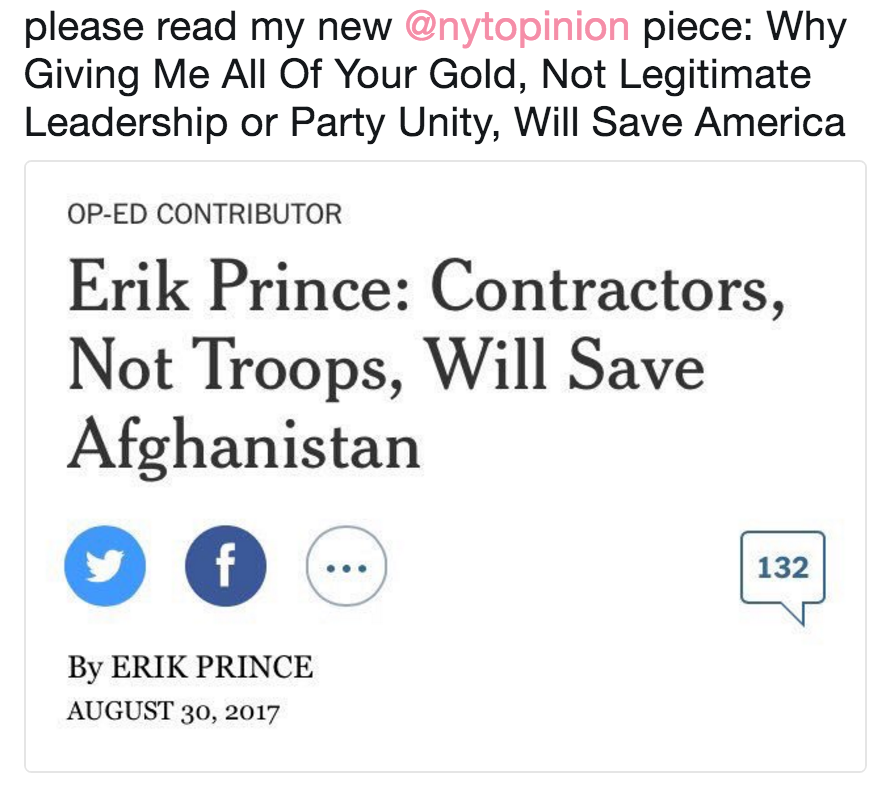Click "Leadership or Party Unity" tweet text

click(x=262, y=123)
